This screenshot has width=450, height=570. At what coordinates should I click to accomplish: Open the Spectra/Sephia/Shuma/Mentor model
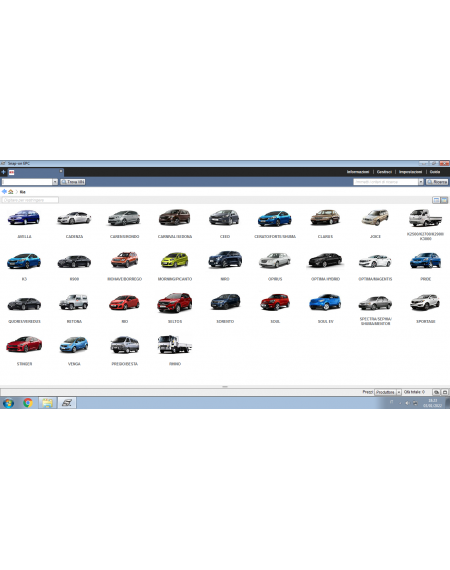(375, 303)
